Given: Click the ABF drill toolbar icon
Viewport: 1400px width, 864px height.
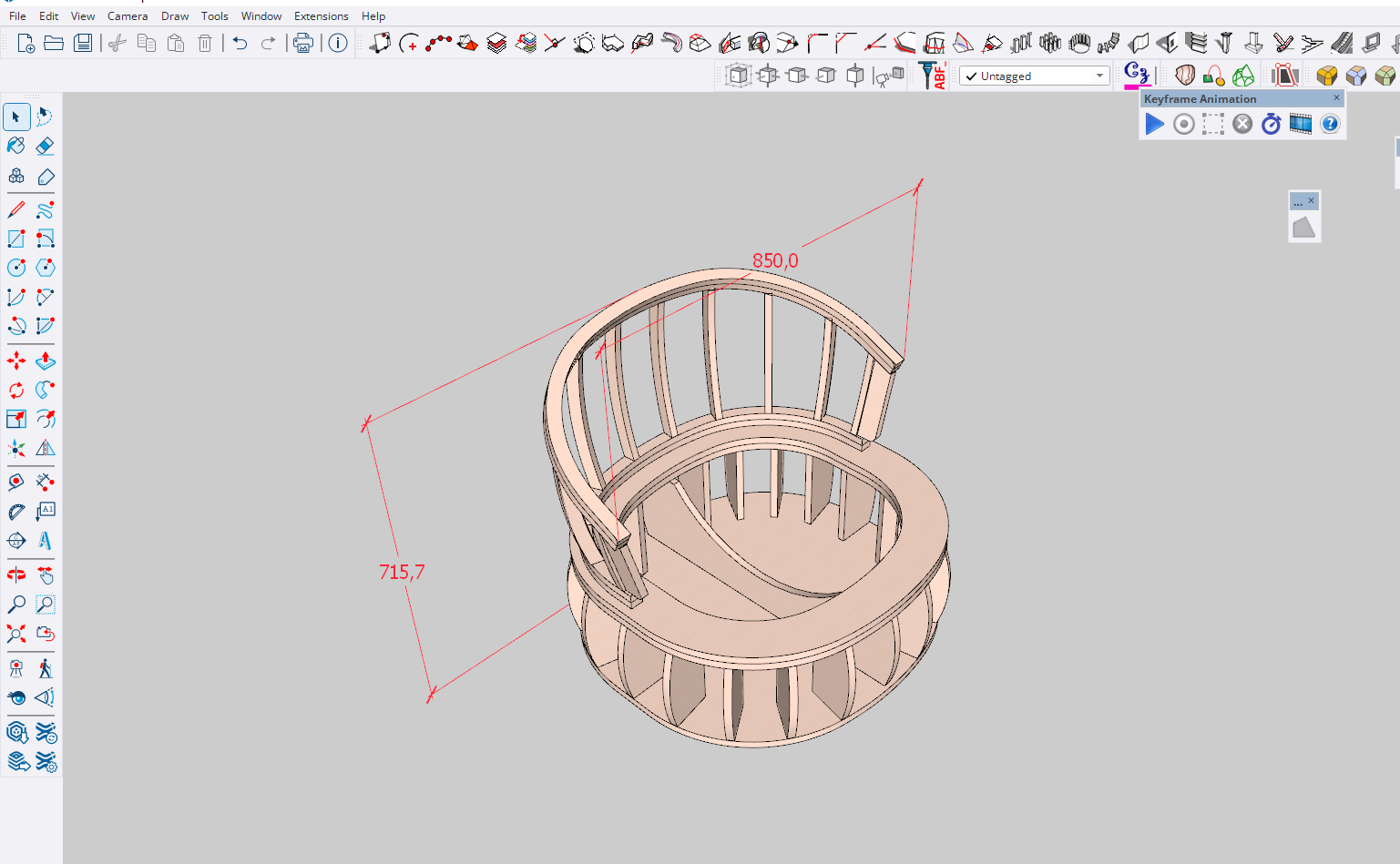Looking at the screenshot, I should click(x=932, y=76).
